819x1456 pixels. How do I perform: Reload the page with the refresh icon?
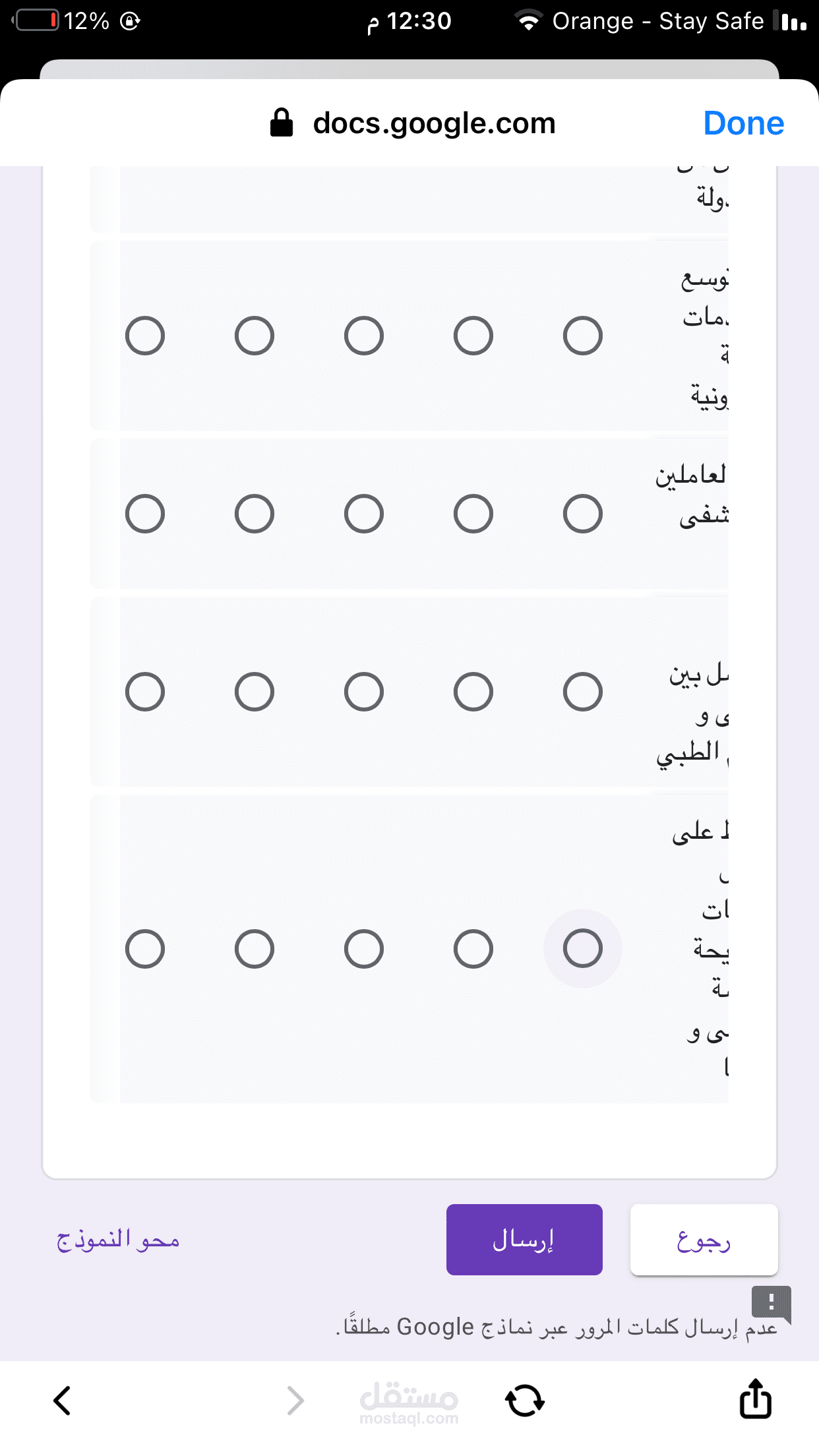[525, 1401]
